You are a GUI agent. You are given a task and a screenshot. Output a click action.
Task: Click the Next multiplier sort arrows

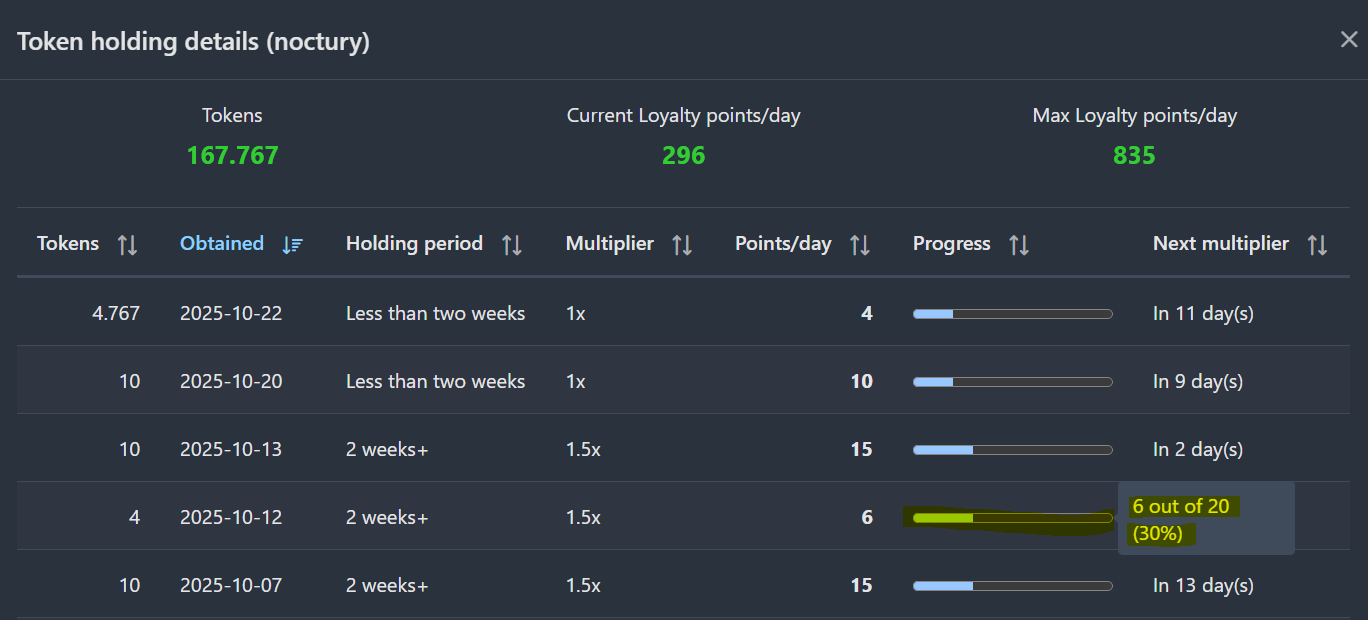tap(1317, 245)
